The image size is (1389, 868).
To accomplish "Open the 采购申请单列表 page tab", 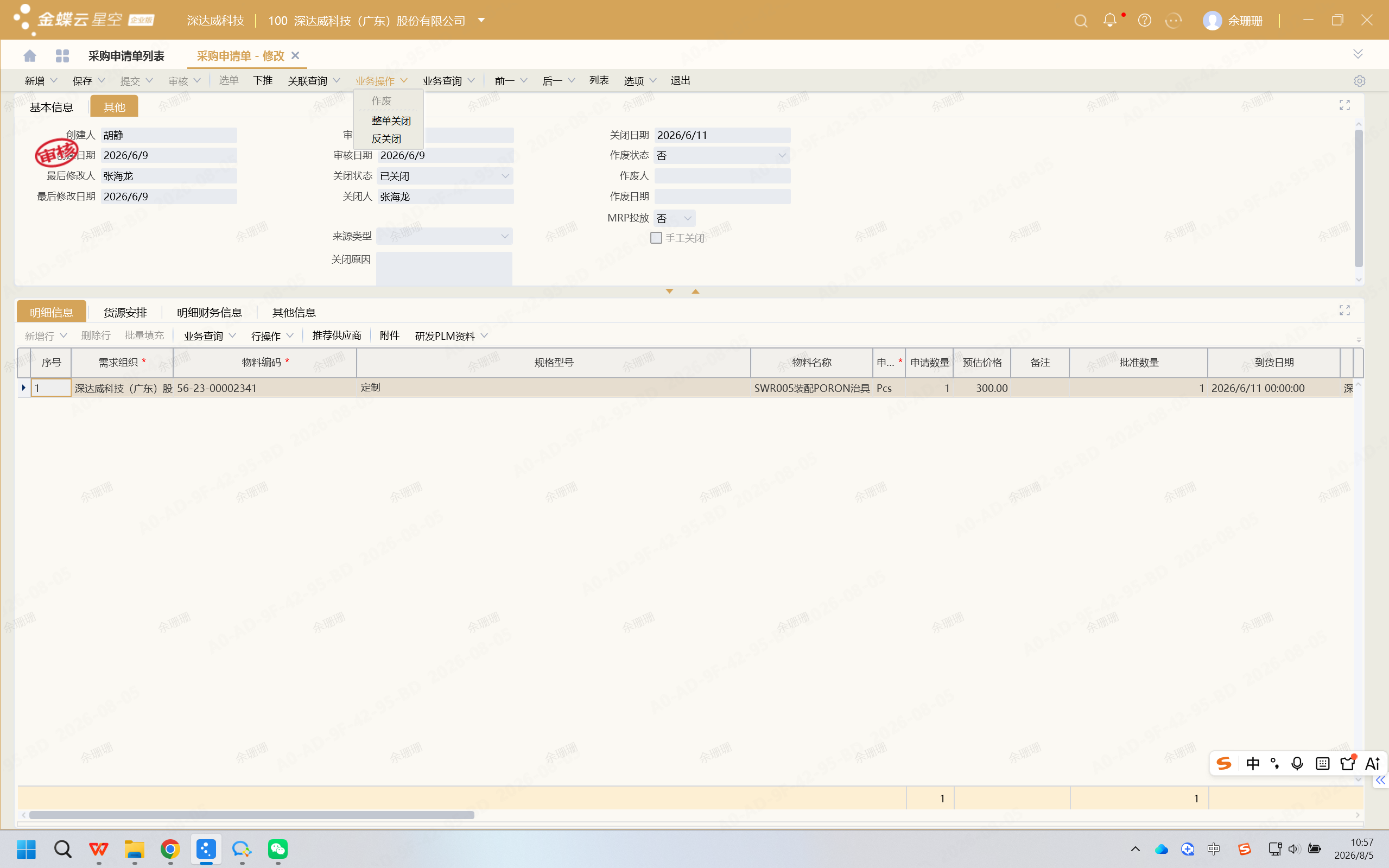I will coord(126,56).
